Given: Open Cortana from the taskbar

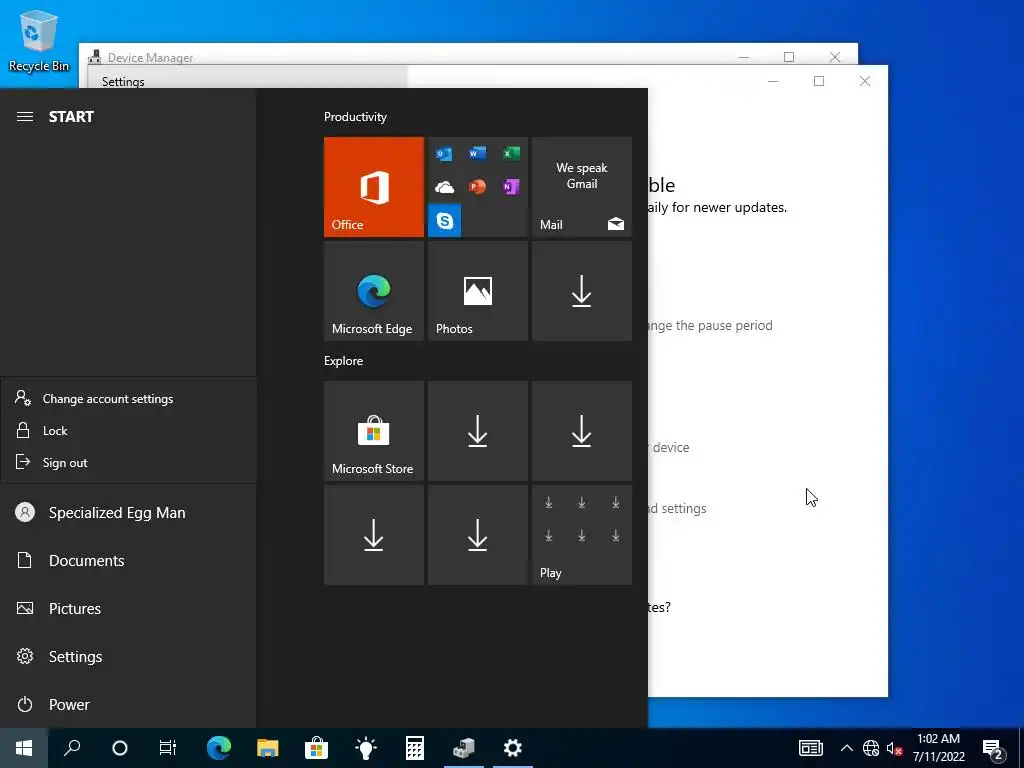Looking at the screenshot, I should click(x=120, y=748).
